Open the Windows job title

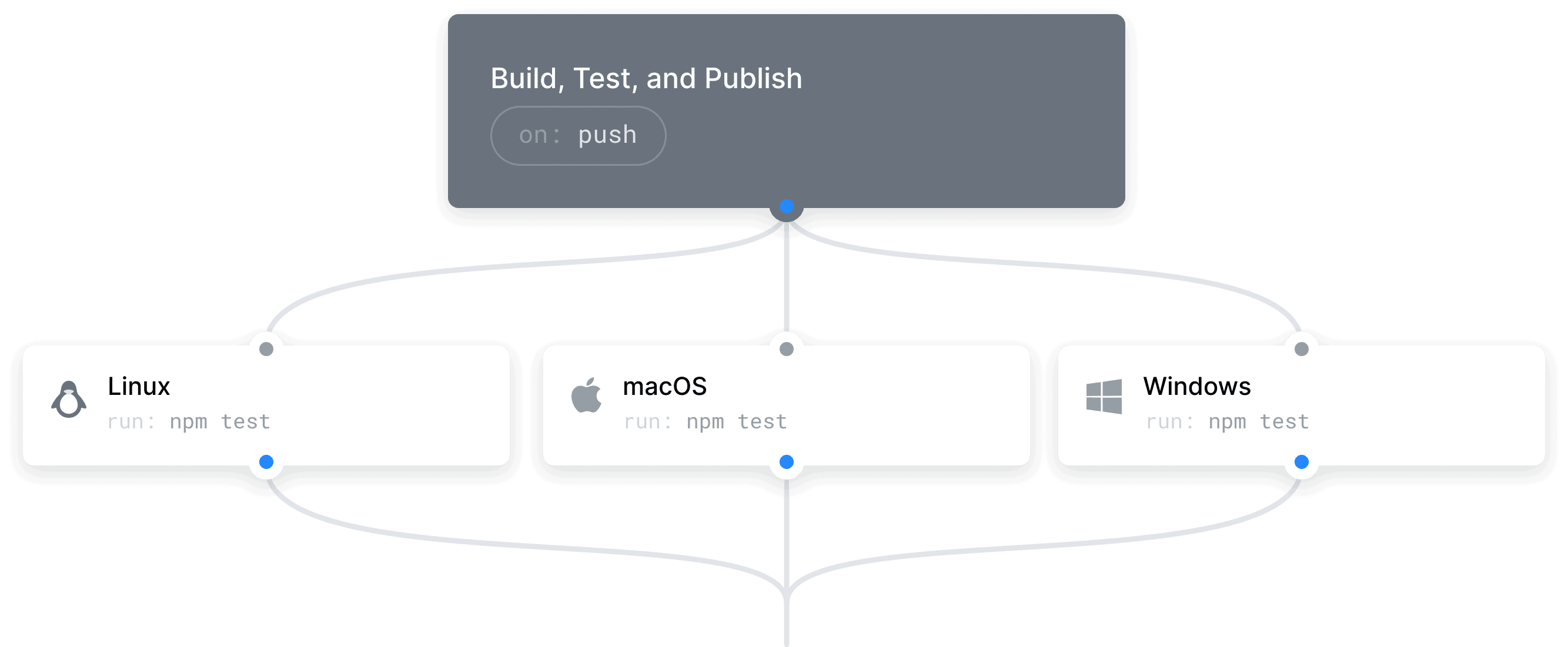1196,387
